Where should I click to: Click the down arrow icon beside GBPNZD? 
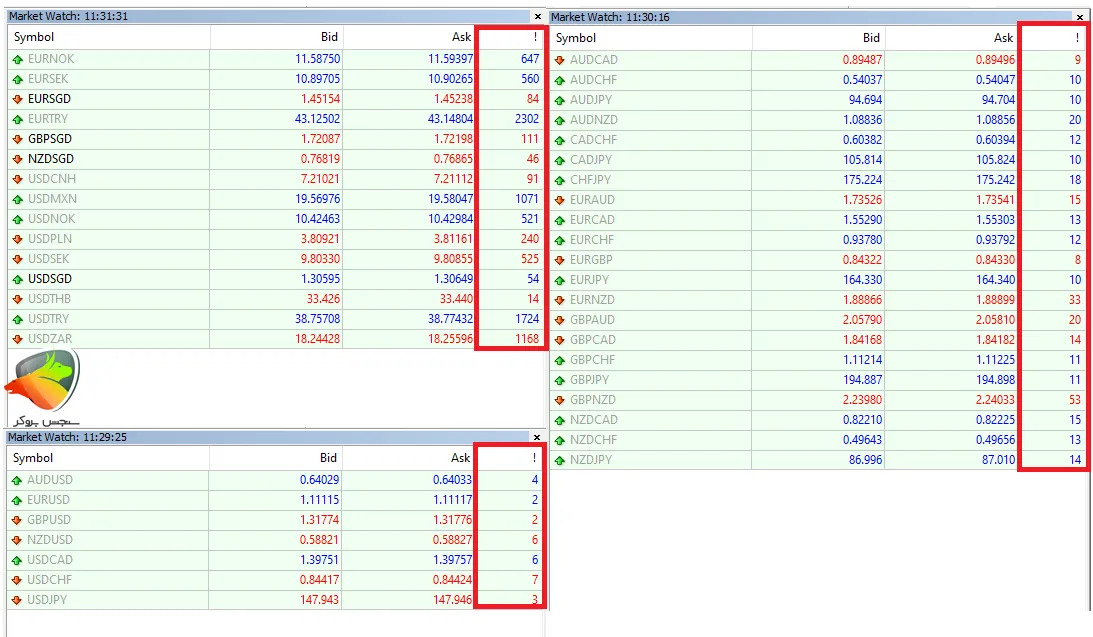(559, 400)
